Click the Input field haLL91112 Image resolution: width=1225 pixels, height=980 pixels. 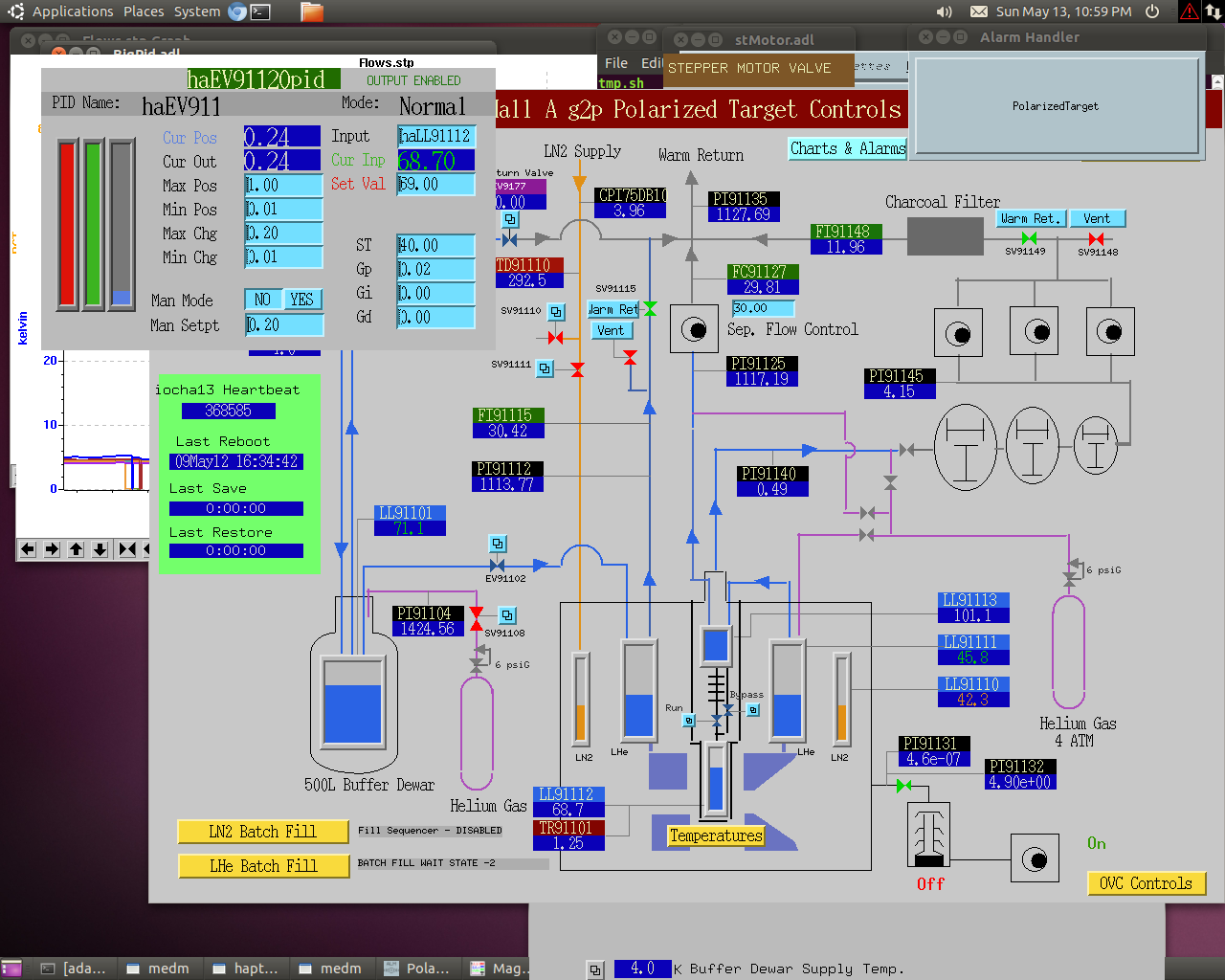point(436,136)
